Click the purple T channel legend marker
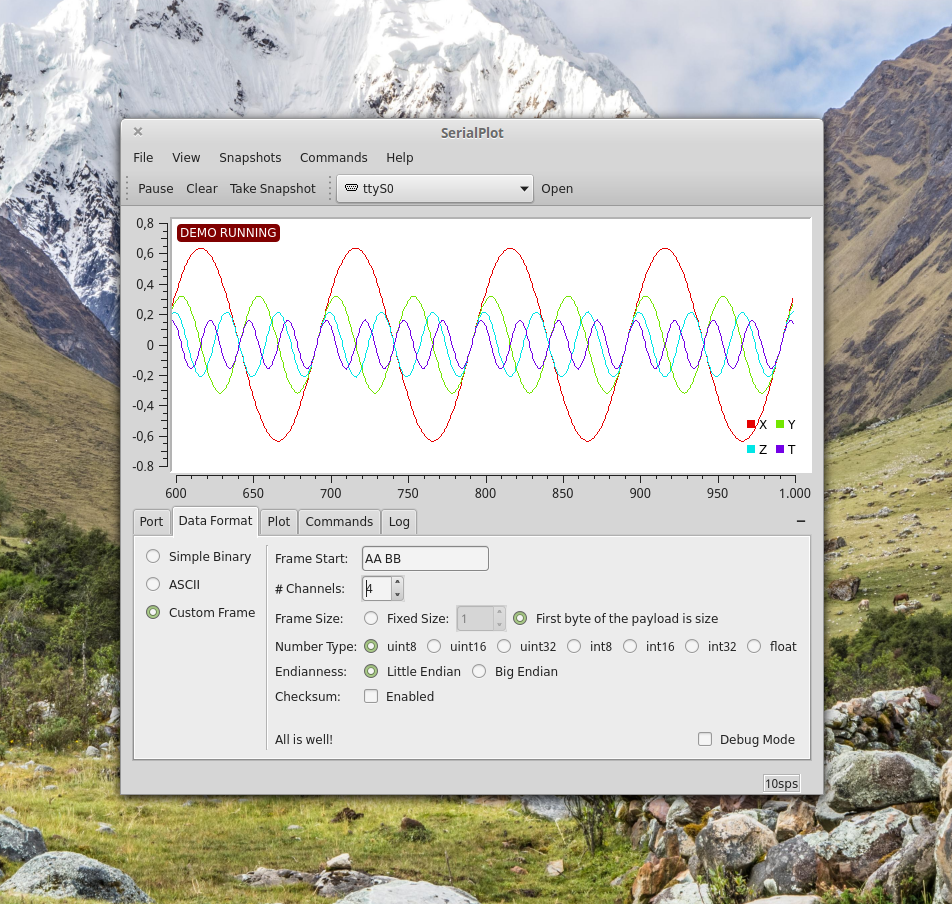Screen dimensions: 952x904 (780, 450)
